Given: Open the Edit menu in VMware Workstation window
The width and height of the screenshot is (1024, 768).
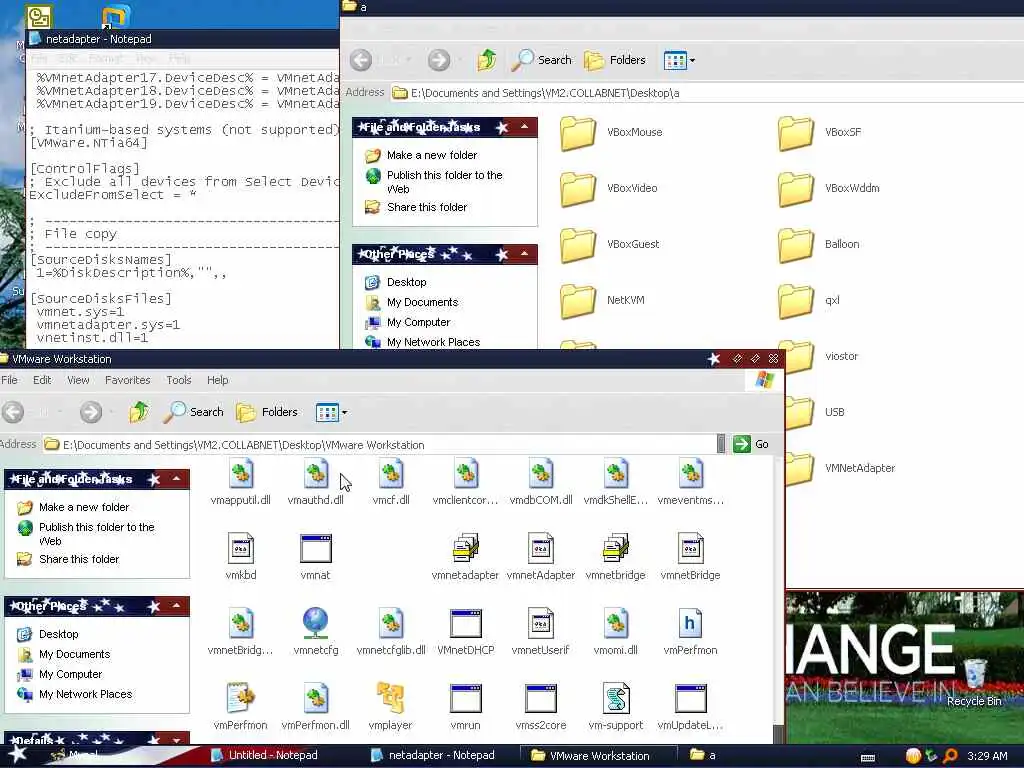Looking at the screenshot, I should tap(42, 380).
